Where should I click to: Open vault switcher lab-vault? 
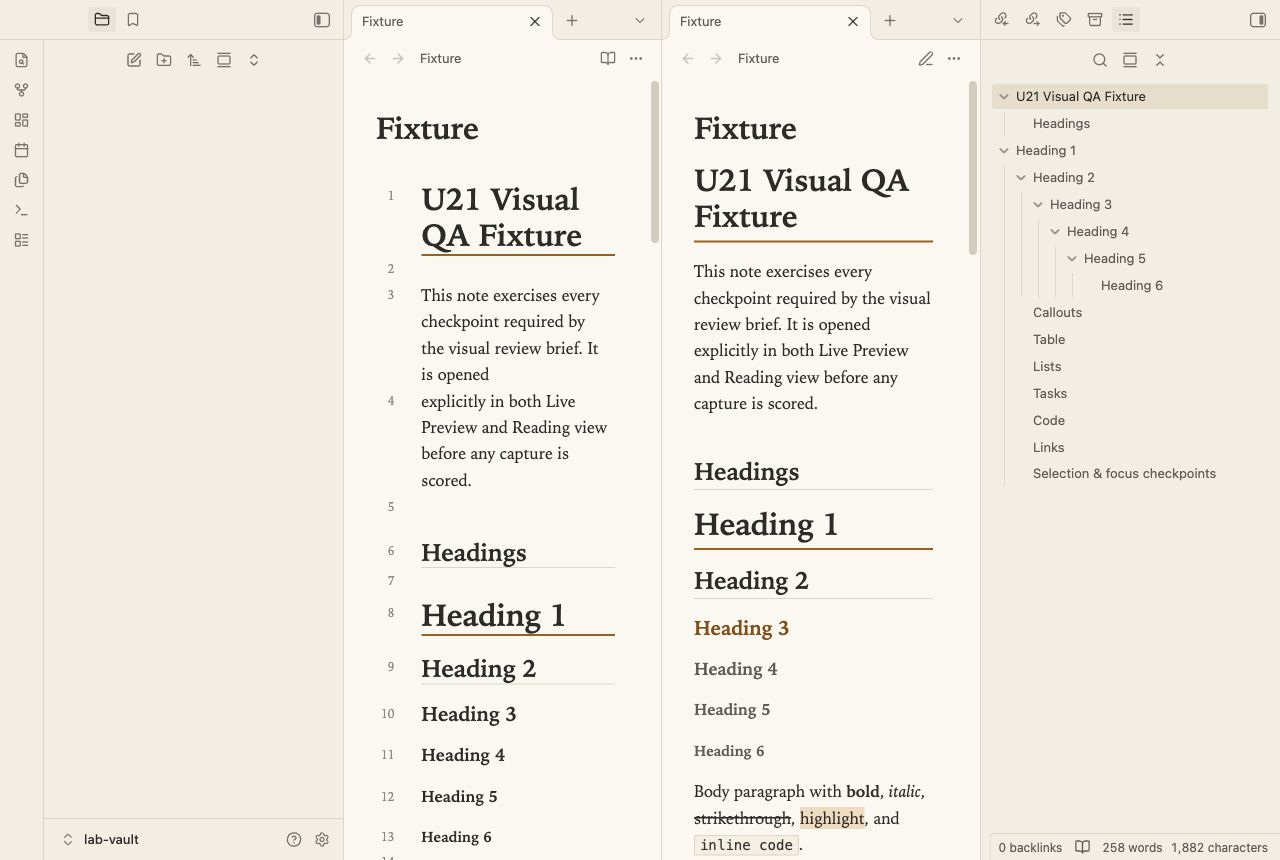click(101, 840)
